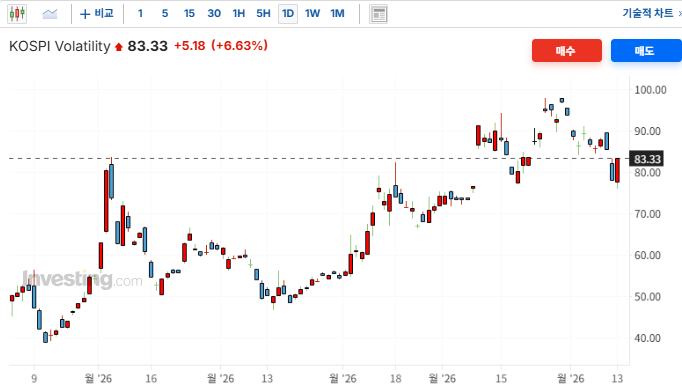Click the red up arrow beside price

(119, 47)
